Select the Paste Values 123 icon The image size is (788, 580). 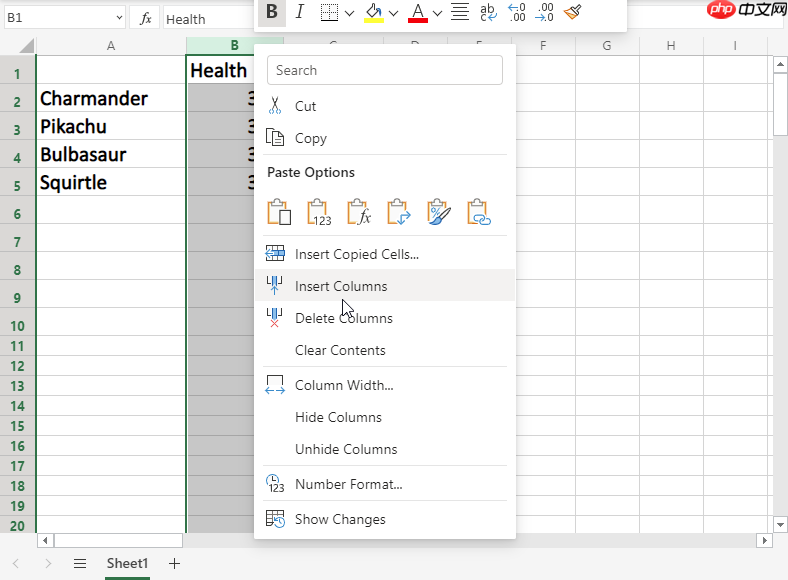click(x=319, y=212)
